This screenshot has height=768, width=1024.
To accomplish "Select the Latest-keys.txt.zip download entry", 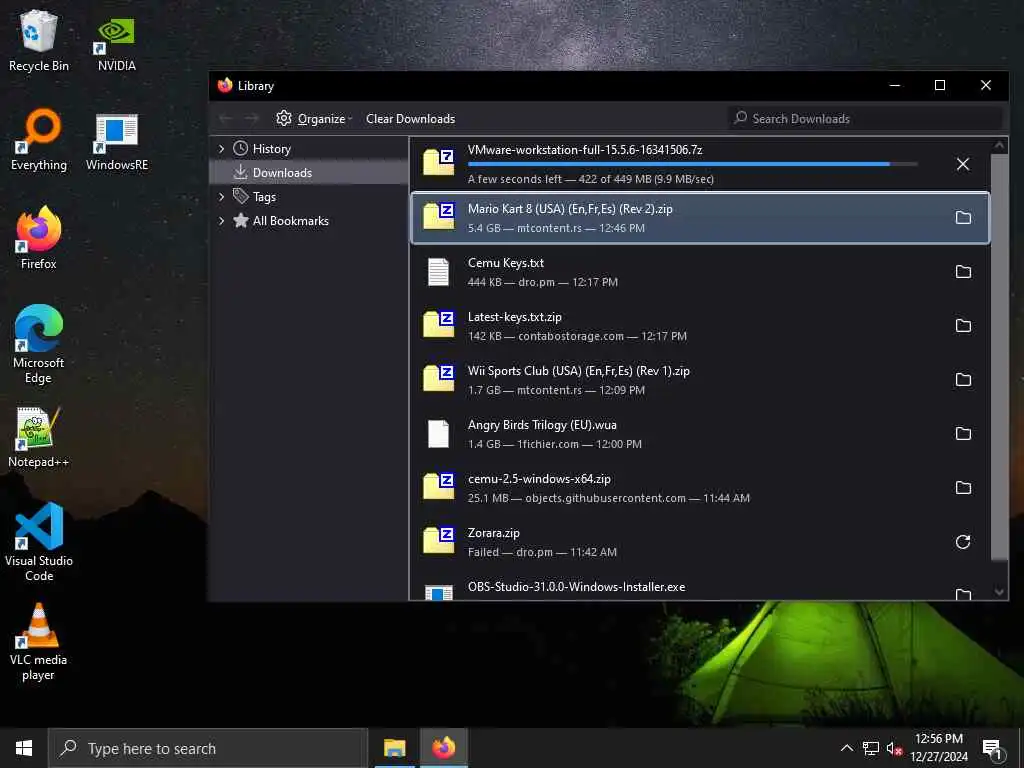I will [x=700, y=326].
